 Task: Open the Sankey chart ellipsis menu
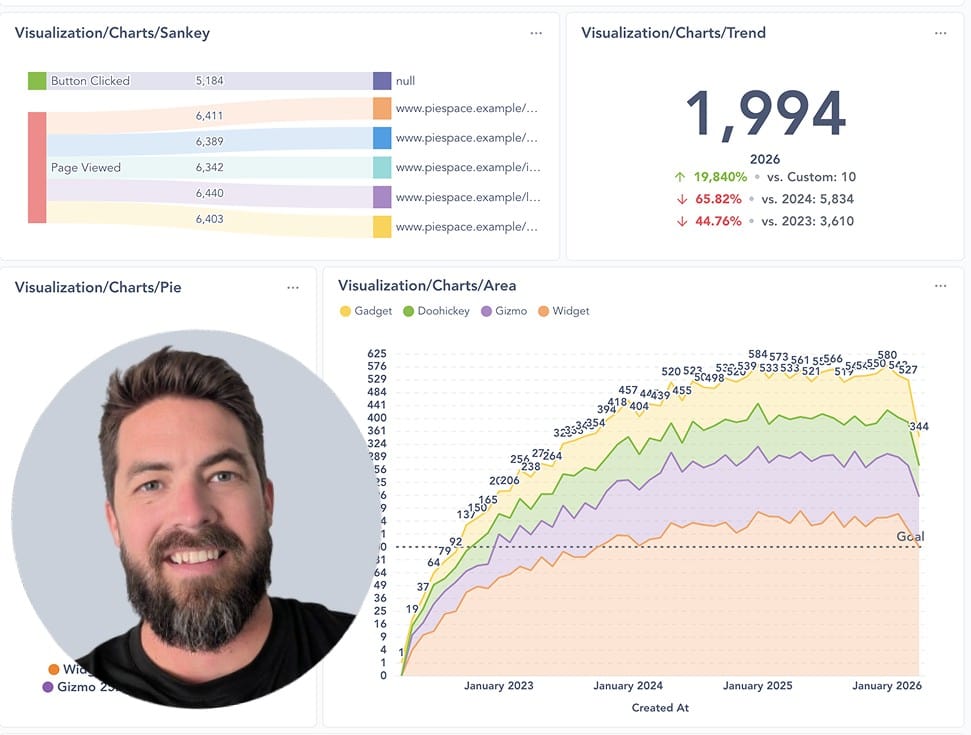click(536, 33)
